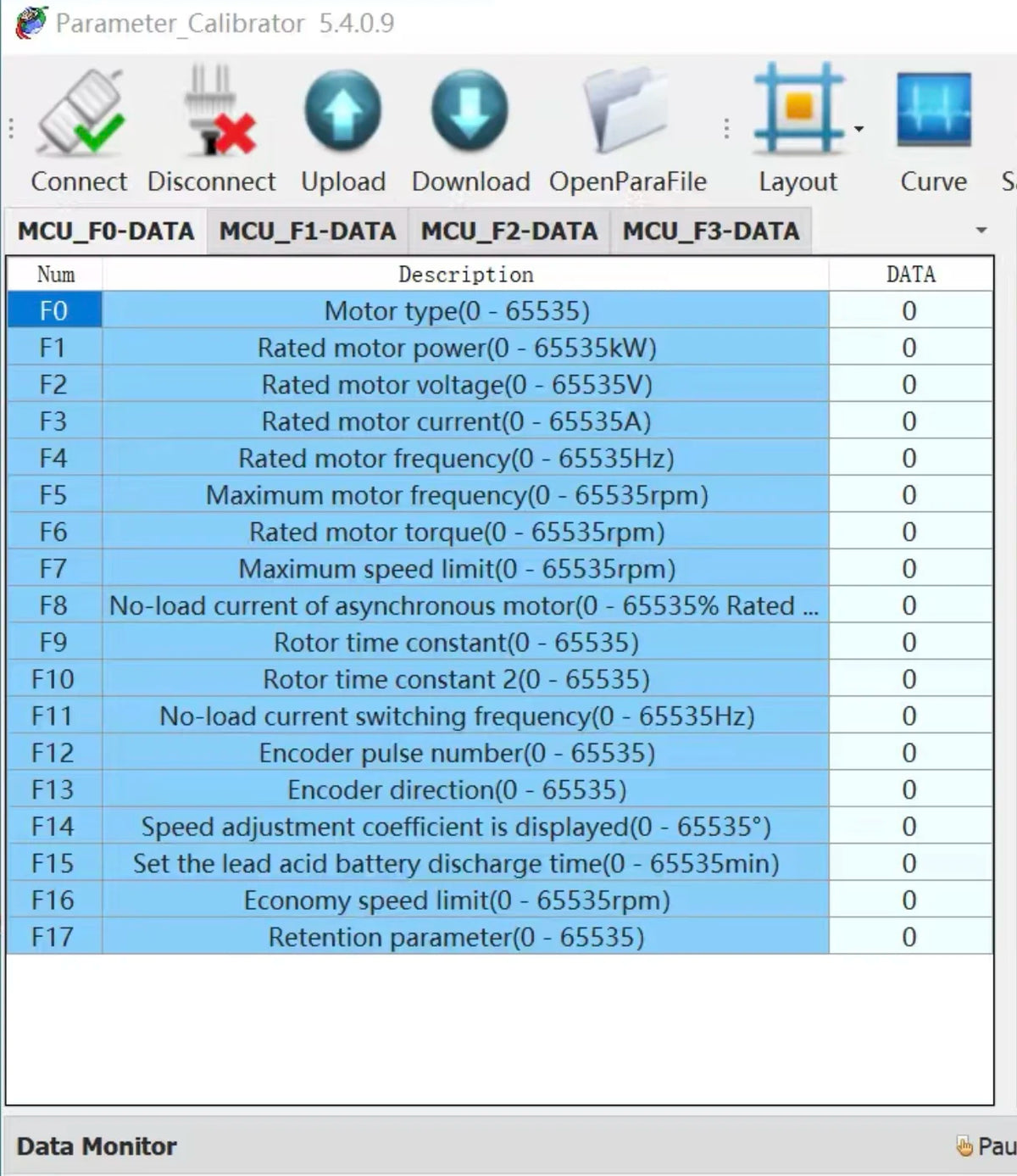Click the F15 row number cell
This screenshot has width=1017, height=1176.
[55, 864]
